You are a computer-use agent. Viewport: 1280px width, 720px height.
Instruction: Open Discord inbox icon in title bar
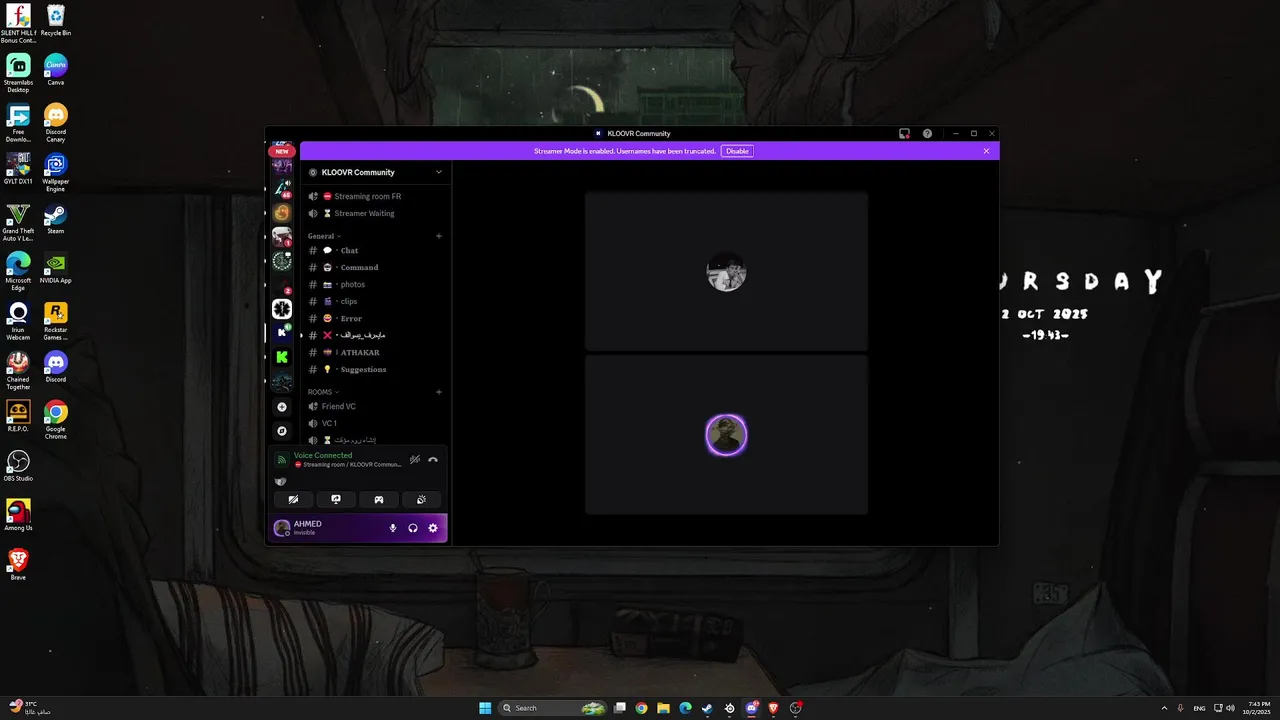click(904, 133)
